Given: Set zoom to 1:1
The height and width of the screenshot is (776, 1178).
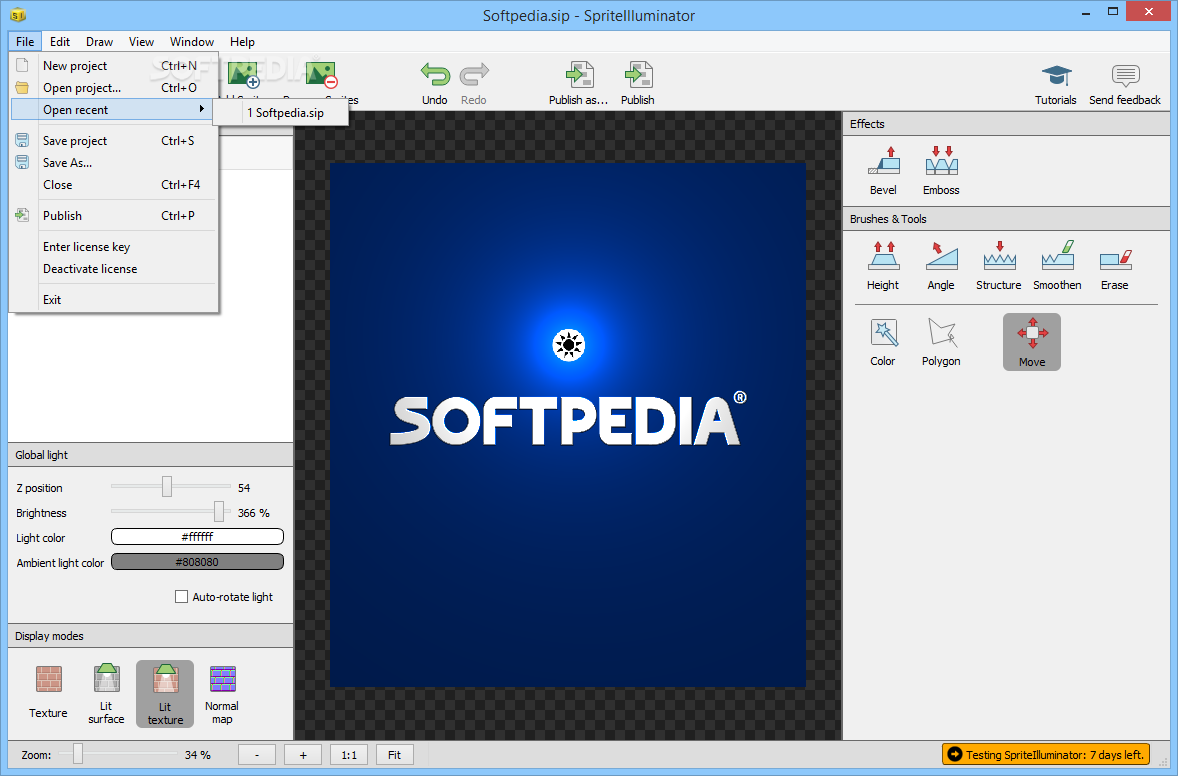Looking at the screenshot, I should (349, 755).
